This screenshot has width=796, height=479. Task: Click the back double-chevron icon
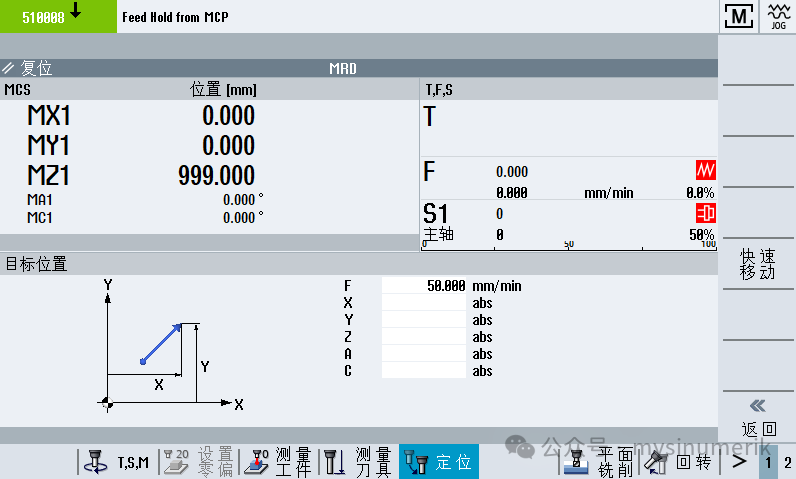(757, 406)
